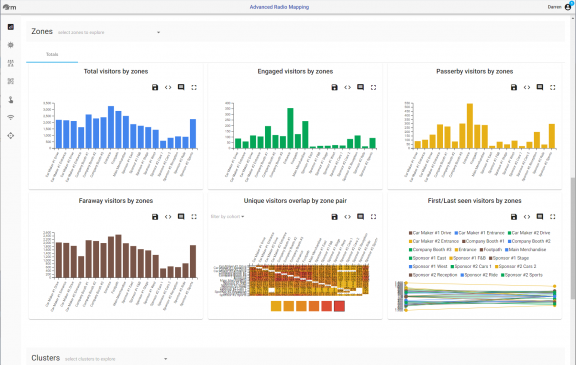This screenshot has height=365, width=576.
Task: Show embed code for Passerby visitors chart
Action: 527,87
